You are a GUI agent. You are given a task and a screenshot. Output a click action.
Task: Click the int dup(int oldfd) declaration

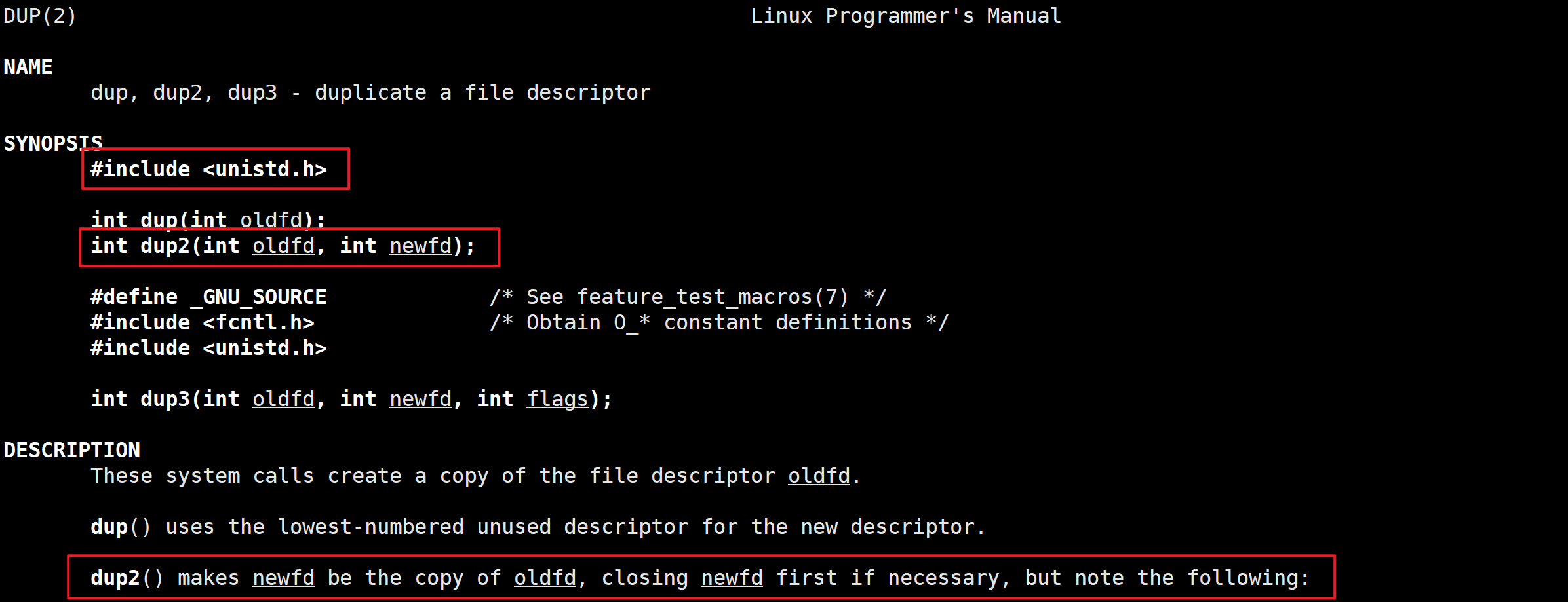point(208,219)
